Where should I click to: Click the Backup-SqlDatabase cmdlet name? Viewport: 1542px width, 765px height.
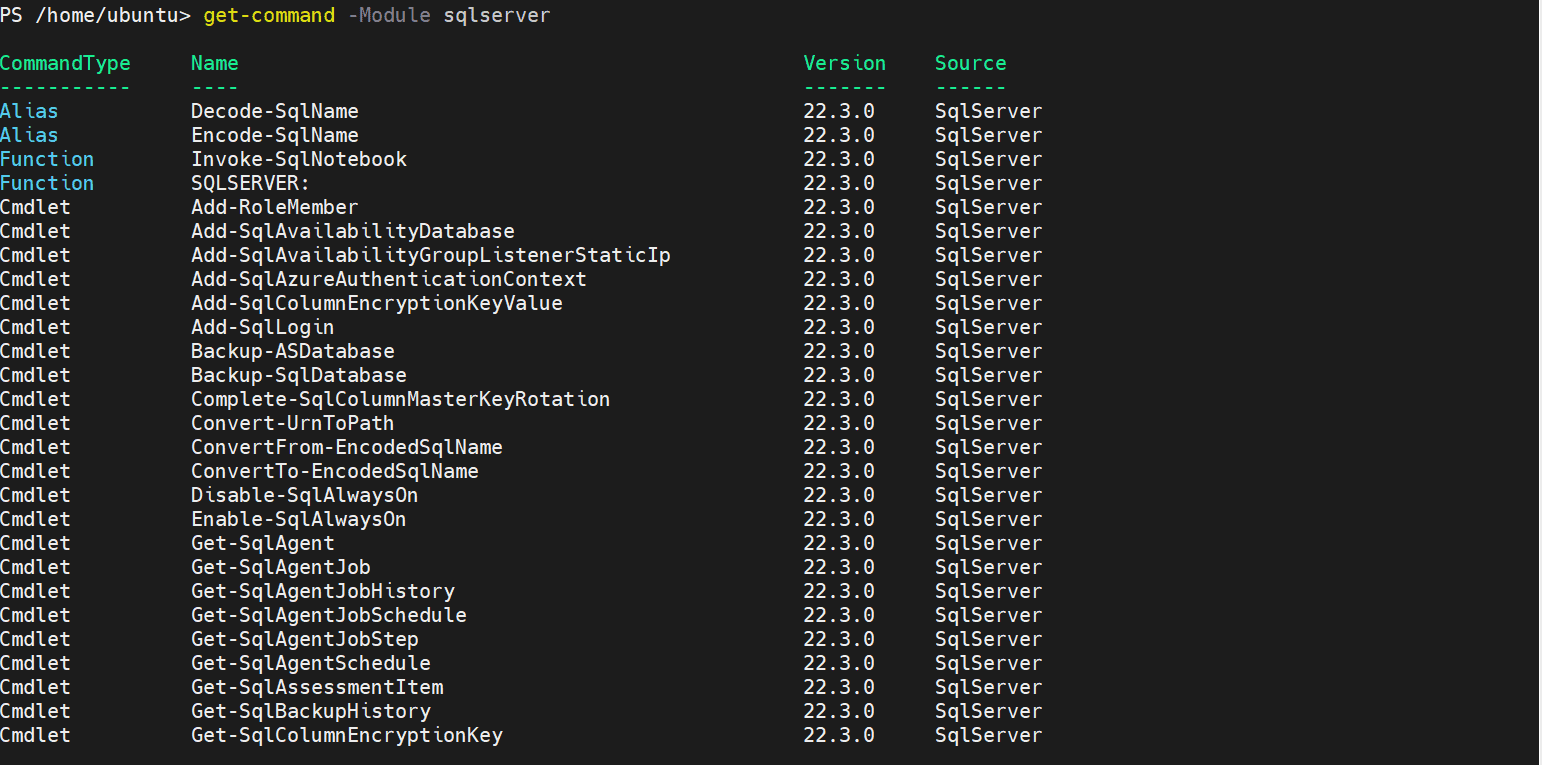point(299,375)
